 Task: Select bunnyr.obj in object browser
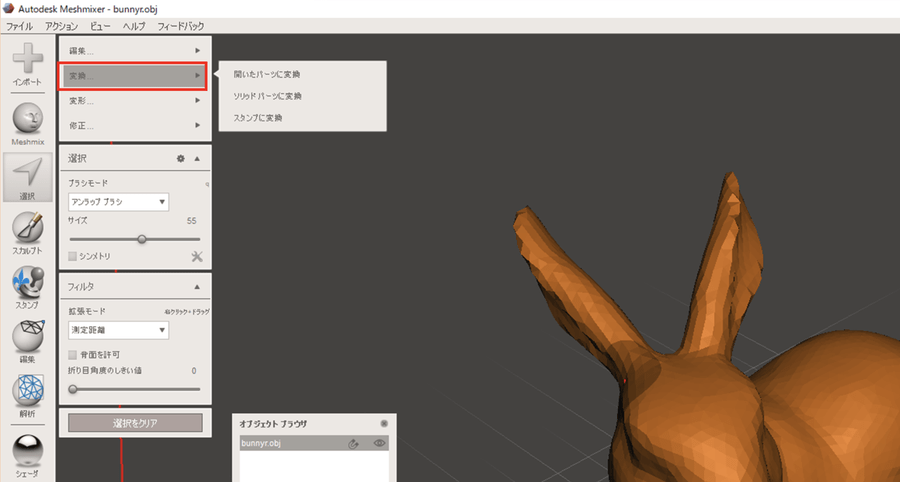pyautogui.click(x=314, y=443)
